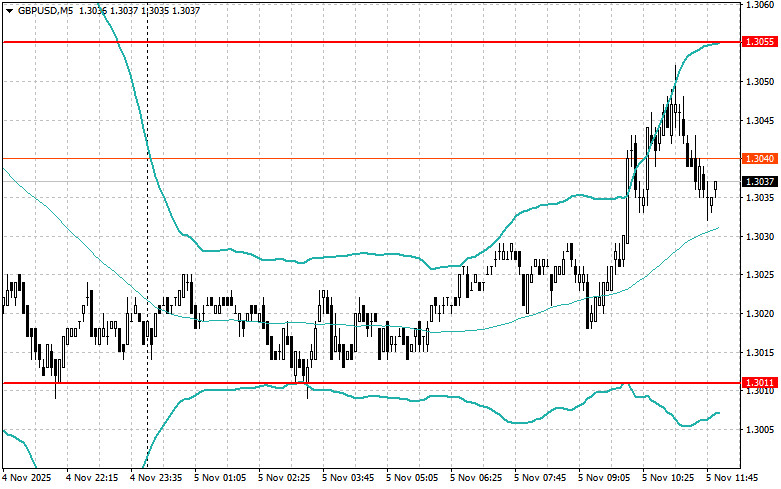
Task: Click the 5 Nov 05:05 time label
Action: click(412, 478)
